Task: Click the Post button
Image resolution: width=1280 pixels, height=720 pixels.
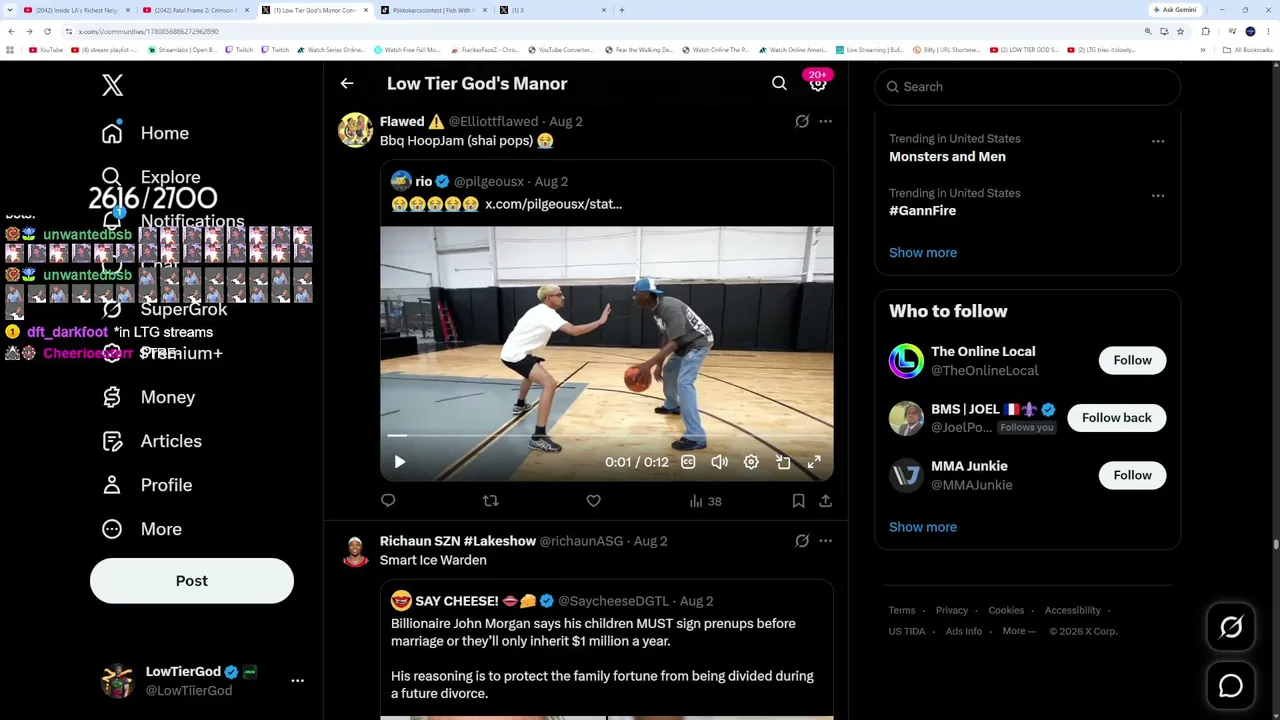Action: (x=192, y=581)
